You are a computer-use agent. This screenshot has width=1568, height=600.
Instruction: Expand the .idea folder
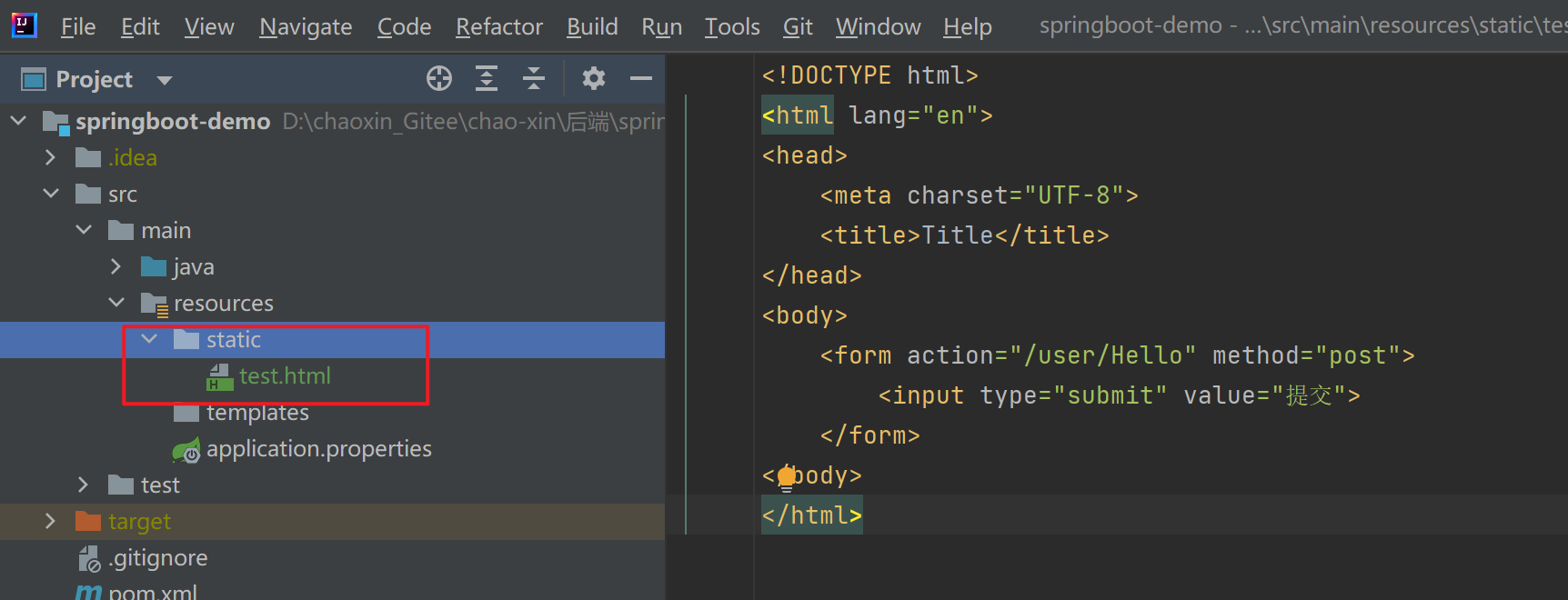[51, 157]
